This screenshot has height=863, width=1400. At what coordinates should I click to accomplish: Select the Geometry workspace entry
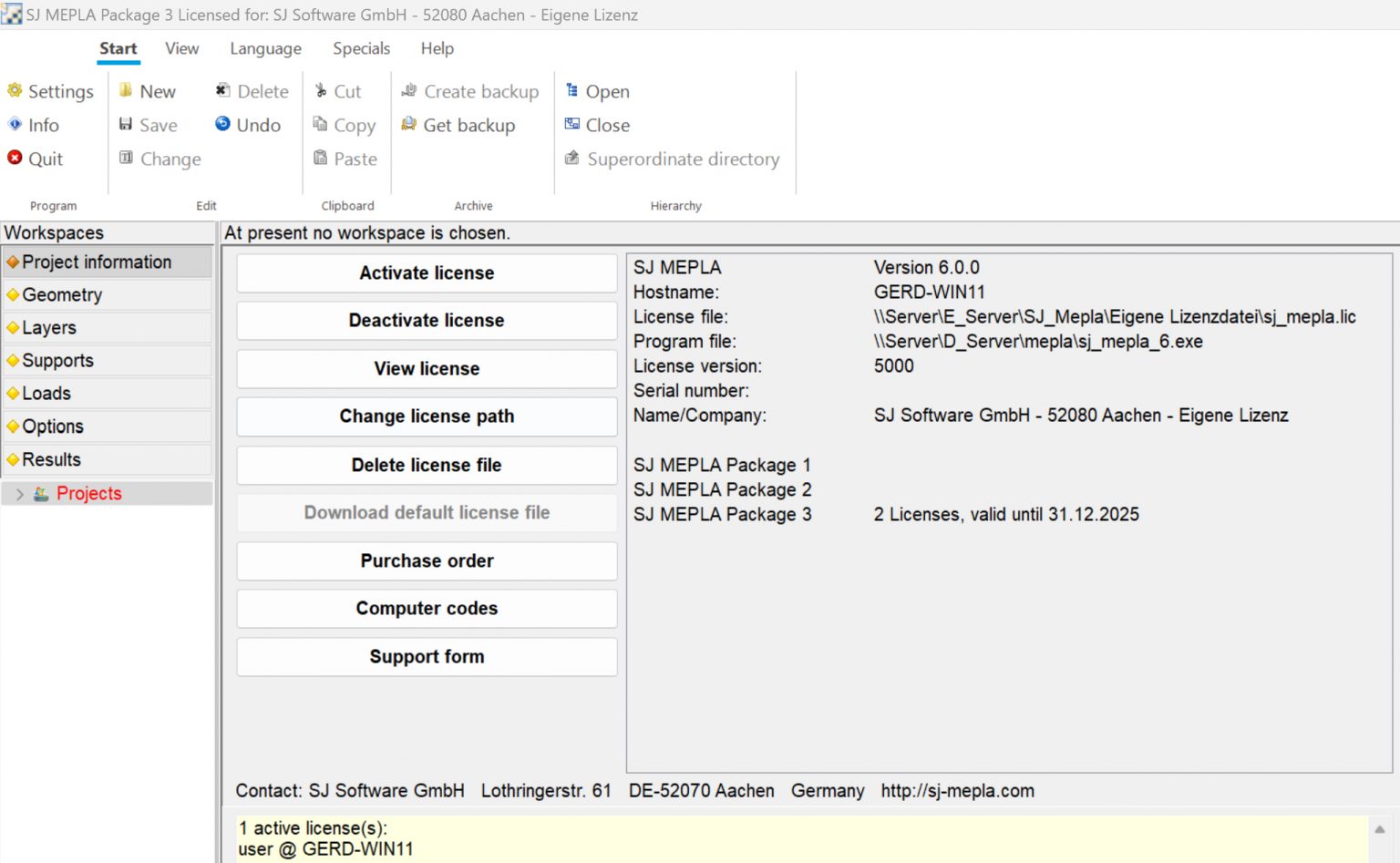[64, 294]
